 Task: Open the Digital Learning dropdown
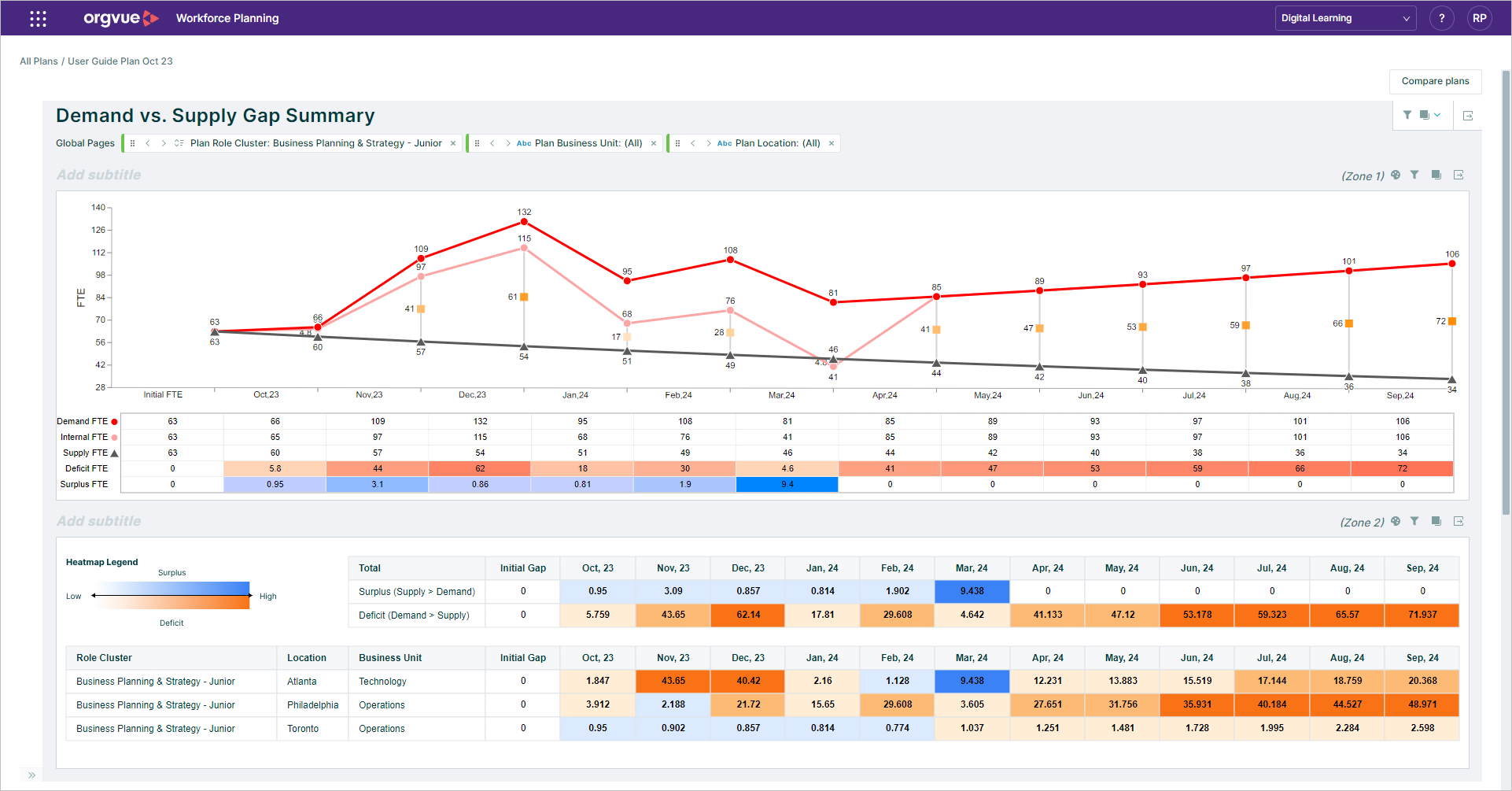point(1345,17)
